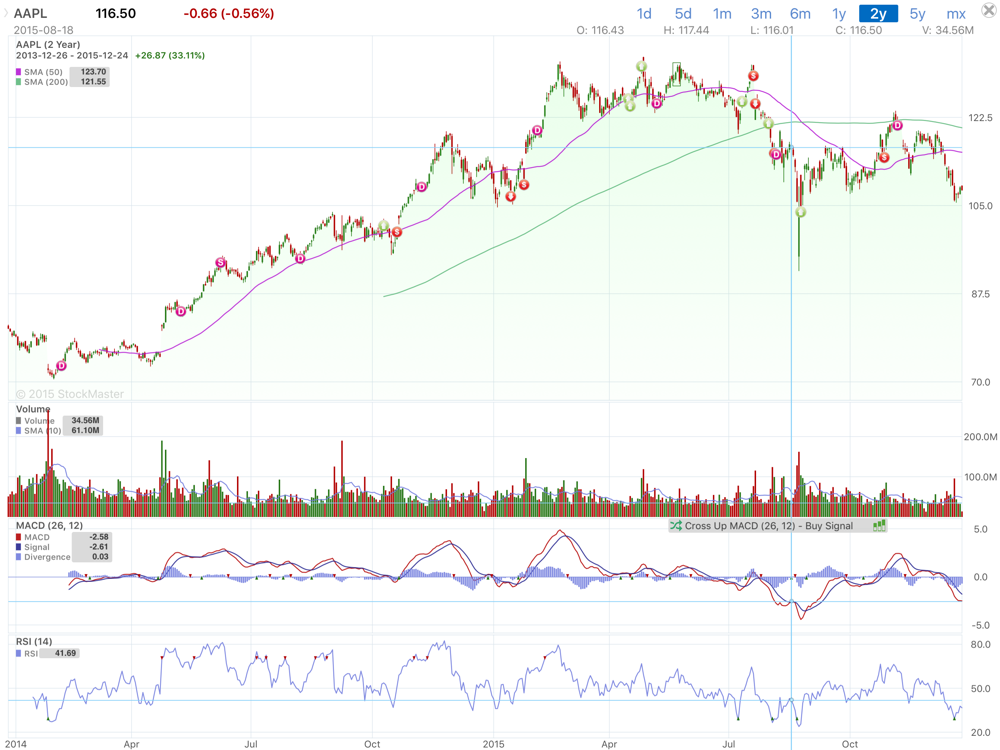Select the green arrow marker beside October 2014's red S
Screen dimensions: 1000x750
[x=384, y=226]
